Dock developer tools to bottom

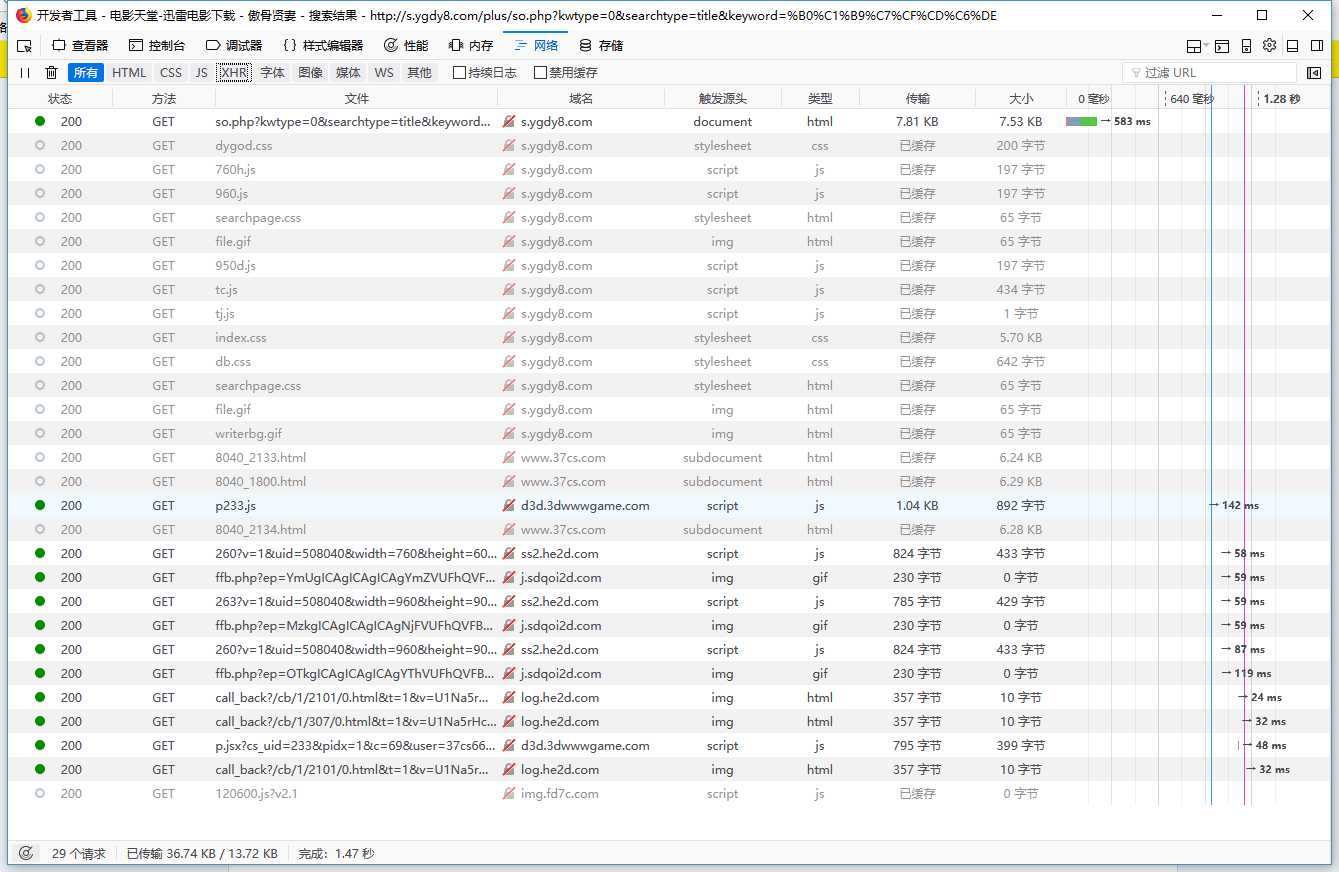point(1292,46)
